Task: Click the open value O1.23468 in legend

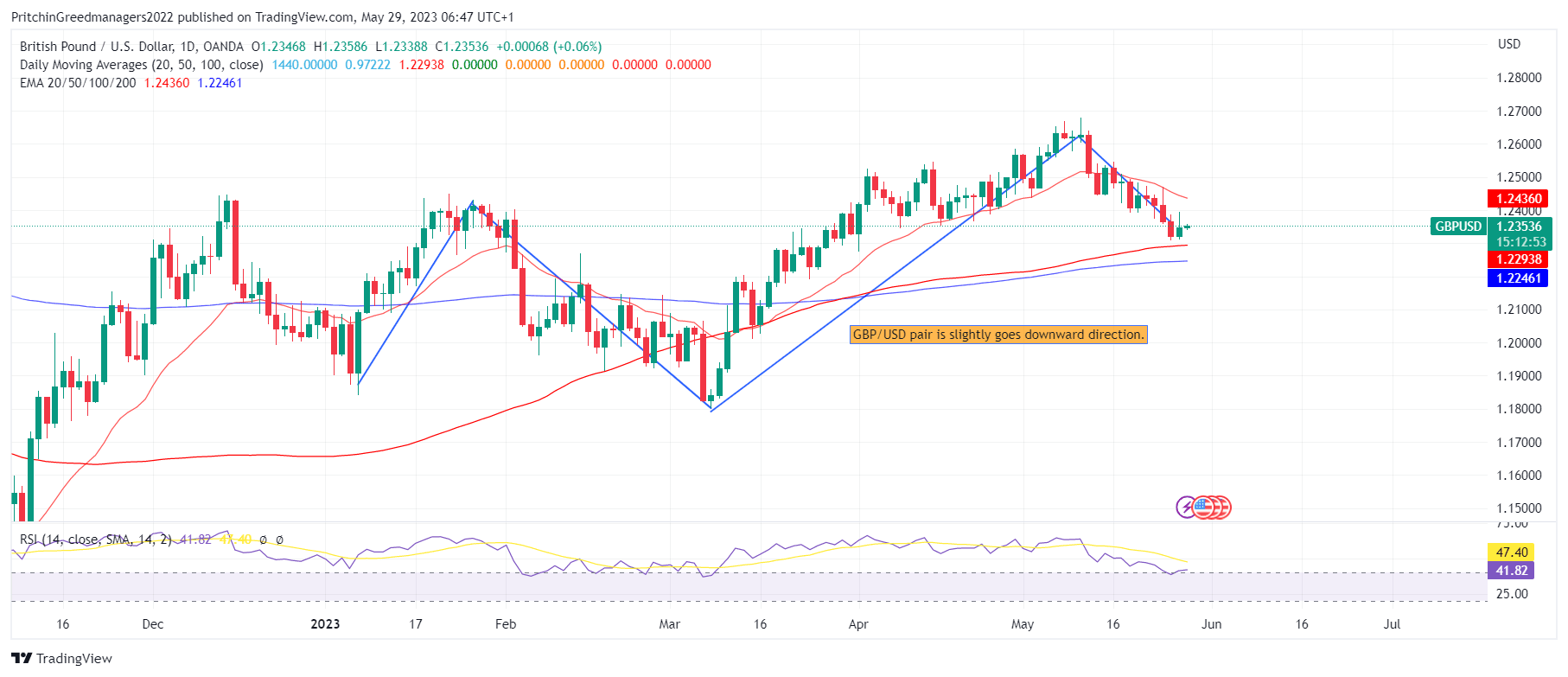Action: pos(278,47)
